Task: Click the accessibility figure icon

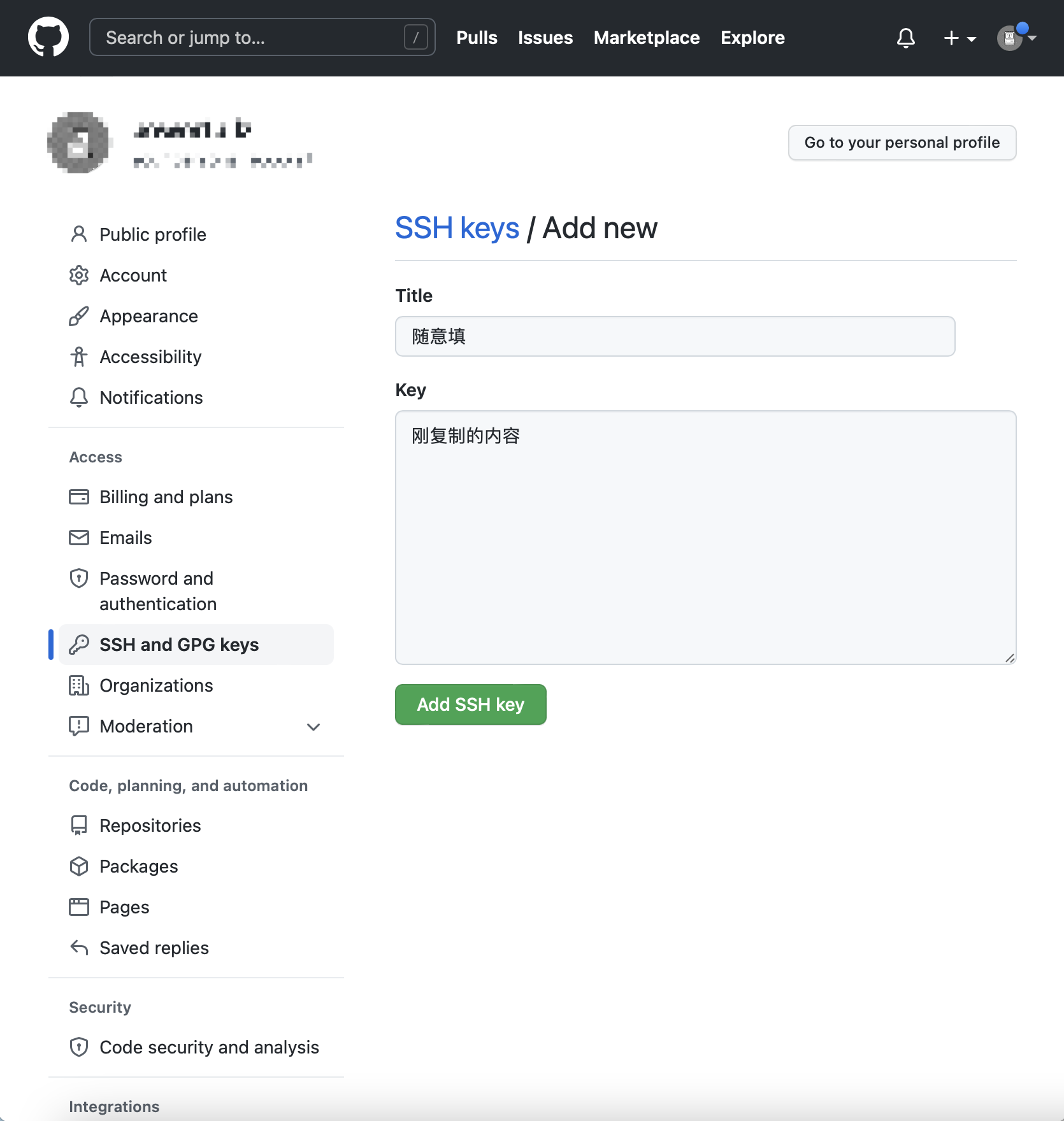Action: pos(79,357)
